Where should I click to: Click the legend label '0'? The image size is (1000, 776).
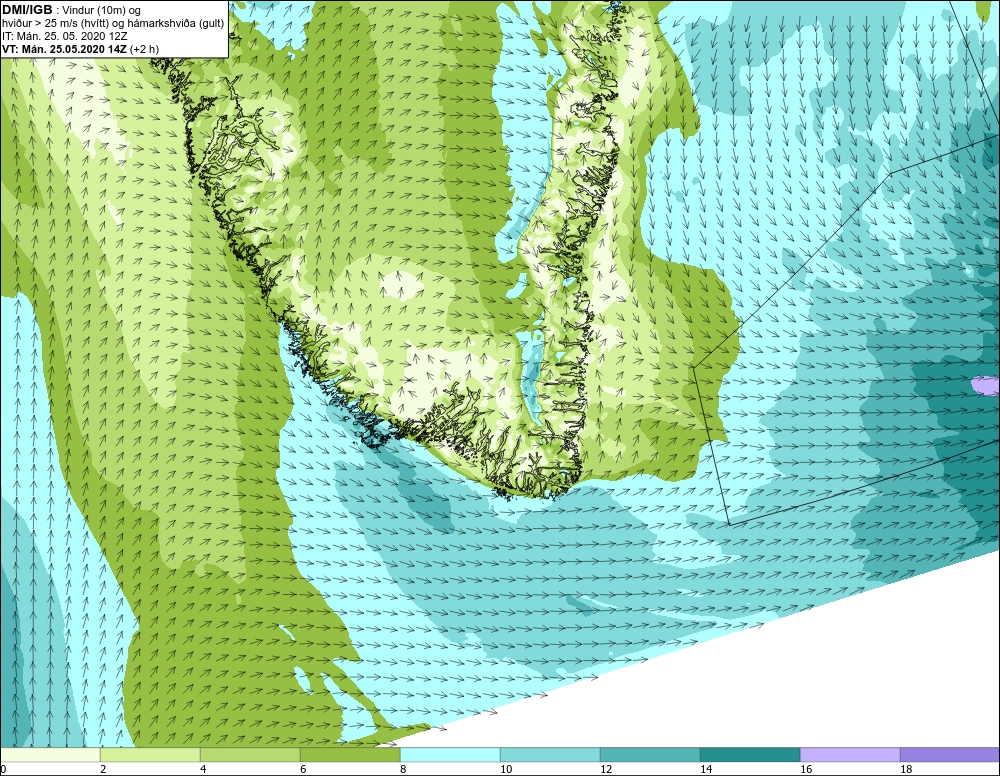[3, 769]
